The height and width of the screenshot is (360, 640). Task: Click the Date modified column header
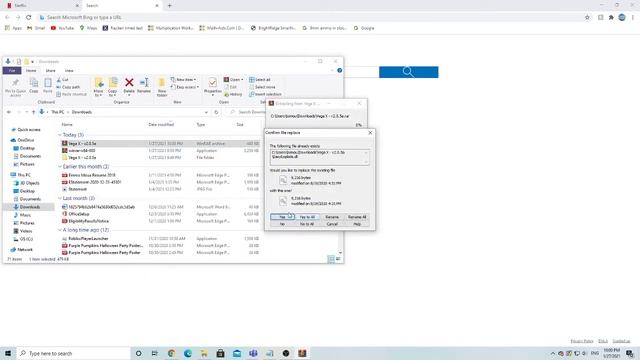coord(161,124)
